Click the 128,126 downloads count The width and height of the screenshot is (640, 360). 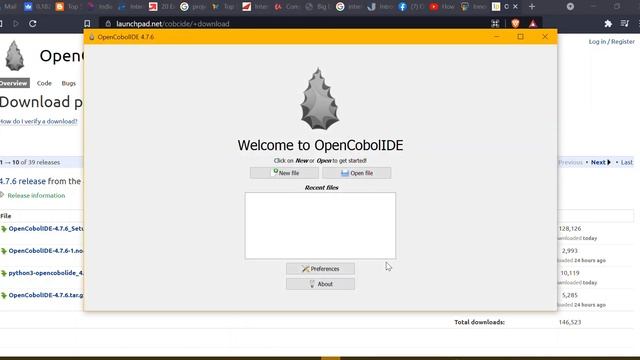pos(570,229)
